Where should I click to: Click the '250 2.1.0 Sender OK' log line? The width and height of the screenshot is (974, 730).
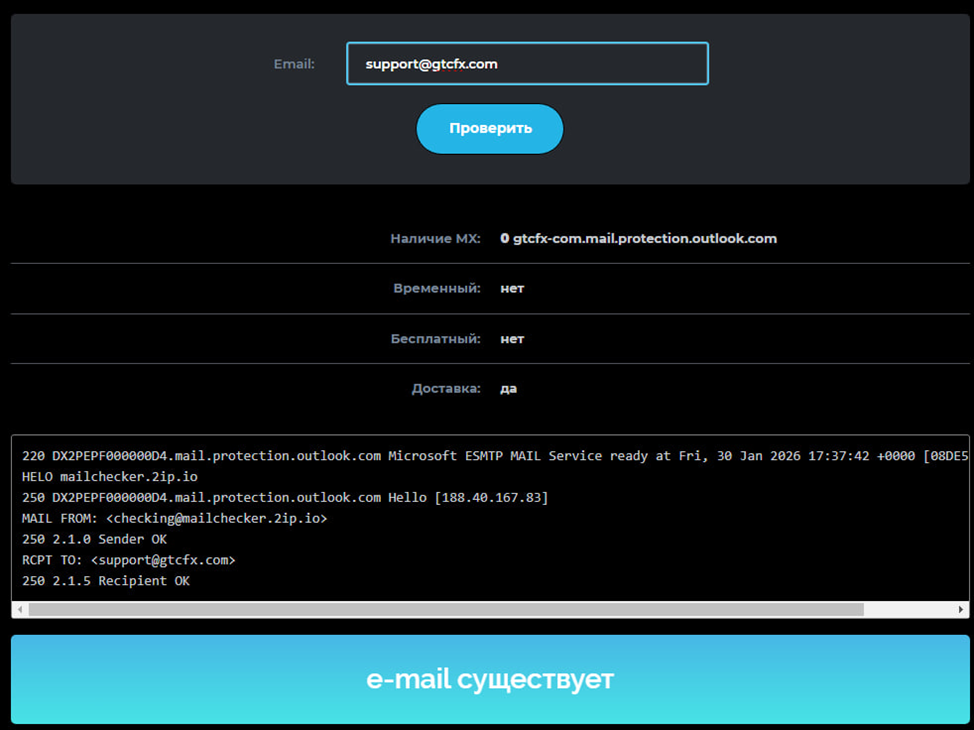[94, 539]
